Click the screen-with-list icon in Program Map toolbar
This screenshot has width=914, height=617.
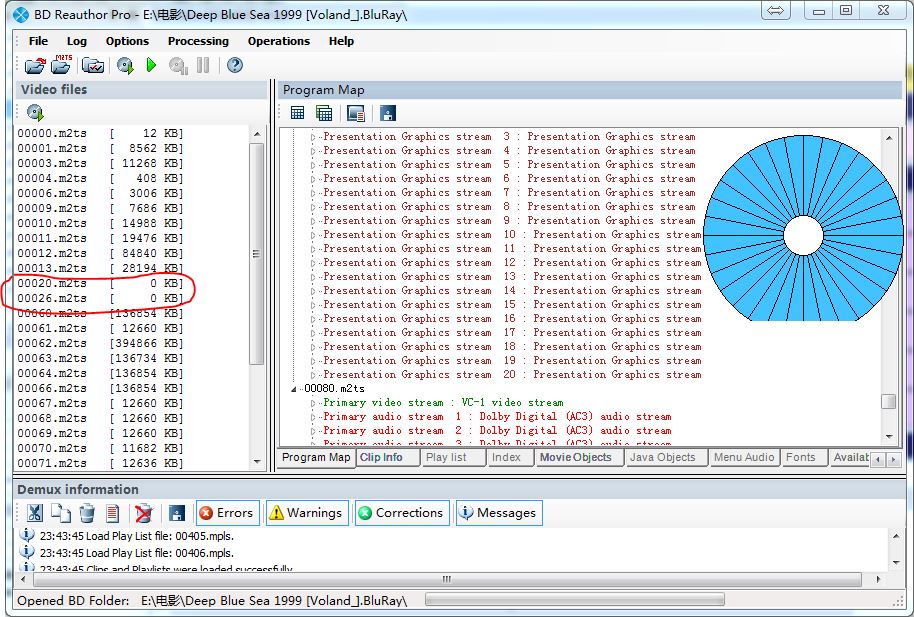click(356, 113)
